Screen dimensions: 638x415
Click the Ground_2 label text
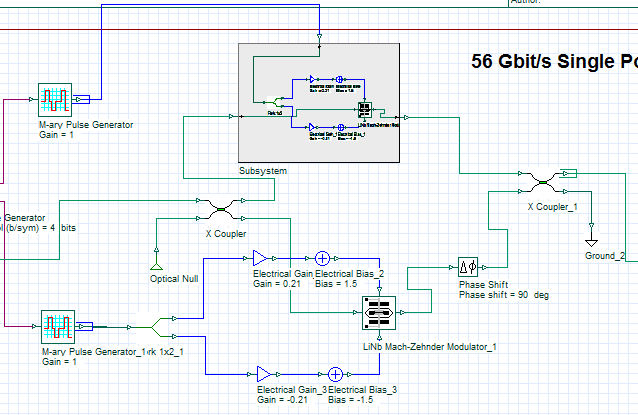605,256
